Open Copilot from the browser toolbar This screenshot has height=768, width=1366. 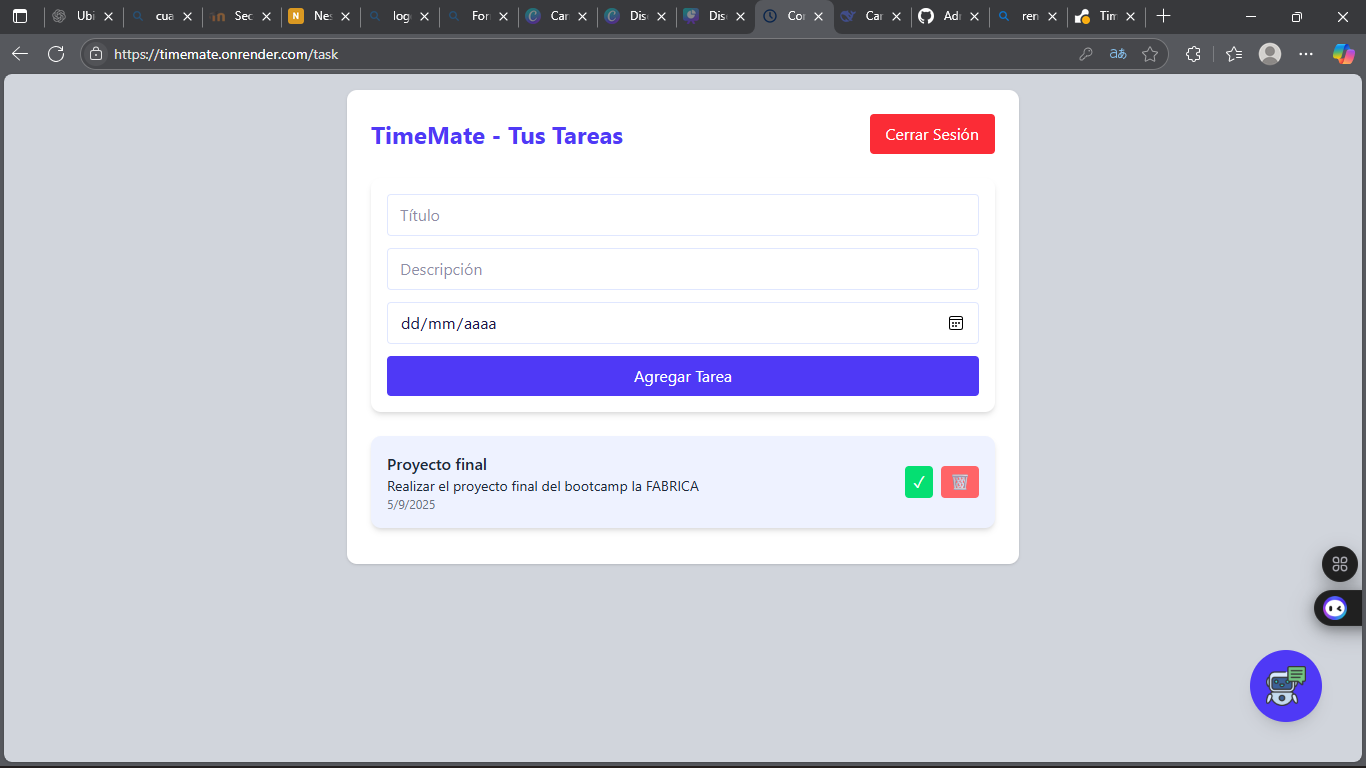pyautogui.click(x=1343, y=54)
